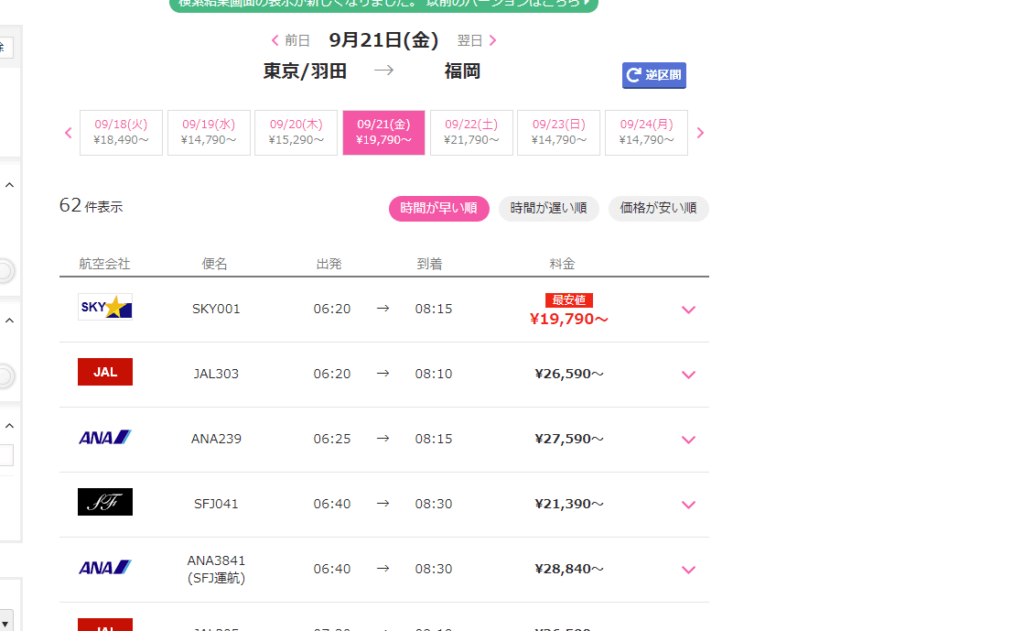The height and width of the screenshot is (631, 1024).
Task: Expand the JAL303 flight details chevron
Action: 688,375
